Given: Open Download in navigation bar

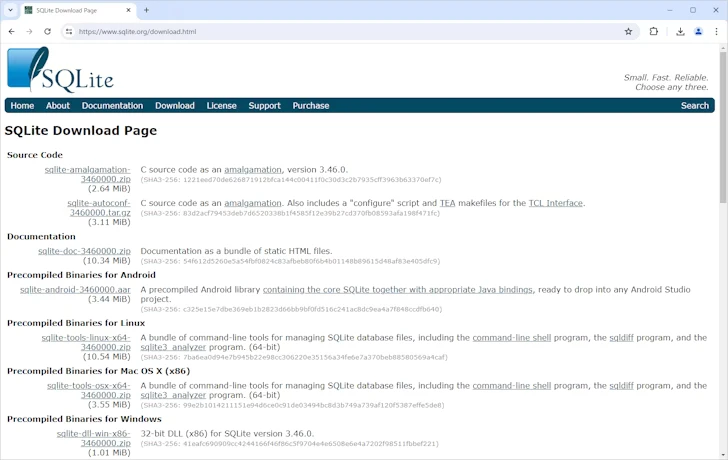Looking at the screenshot, I should pyautogui.click(x=175, y=105).
